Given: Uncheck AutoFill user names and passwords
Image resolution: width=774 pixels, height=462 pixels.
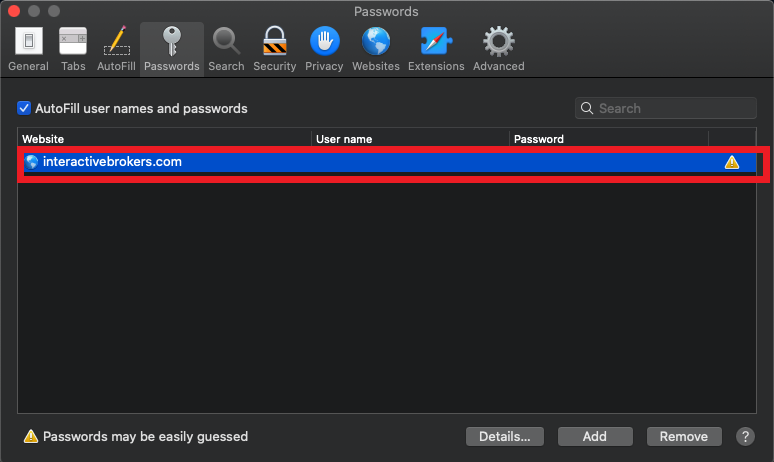Looking at the screenshot, I should click(24, 108).
